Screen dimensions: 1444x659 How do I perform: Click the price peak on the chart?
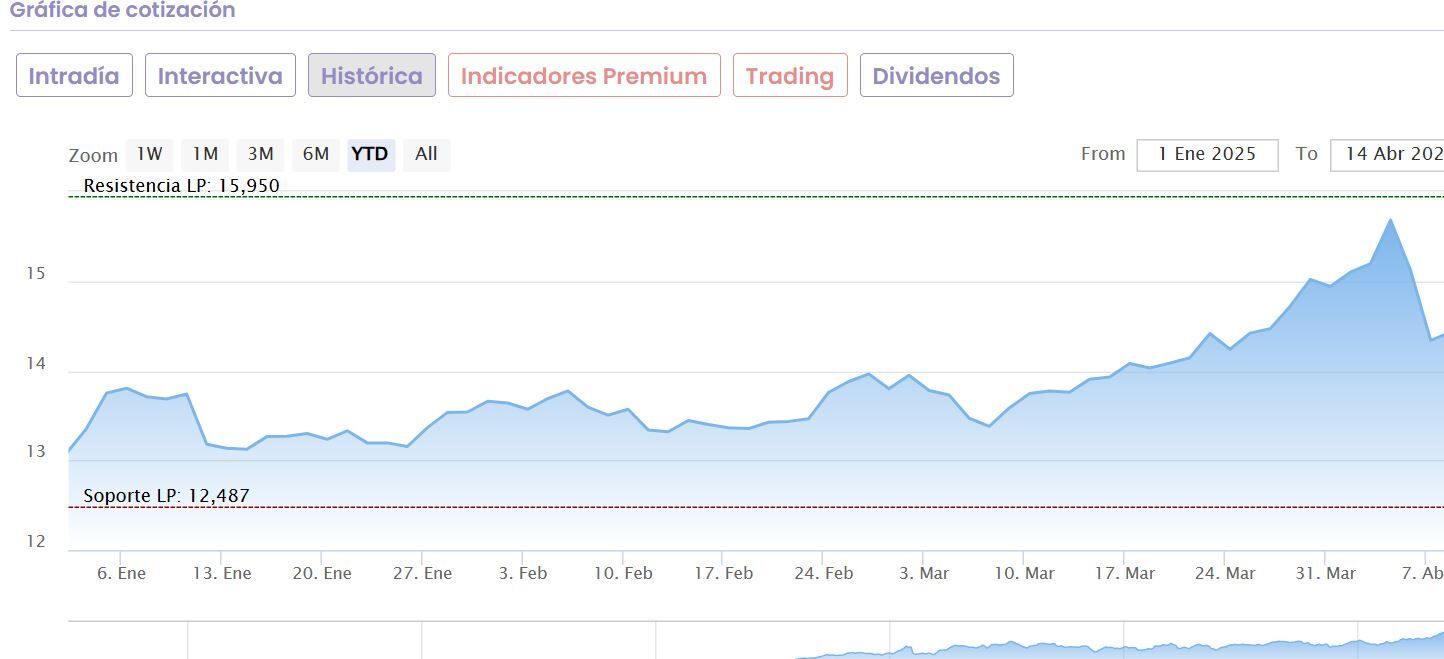point(1390,220)
